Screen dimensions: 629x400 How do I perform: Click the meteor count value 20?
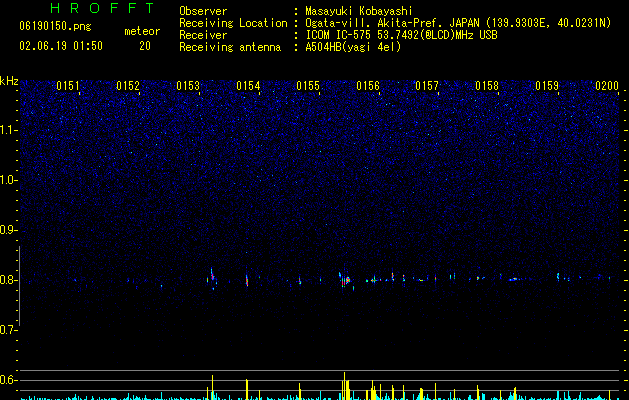coord(145,46)
